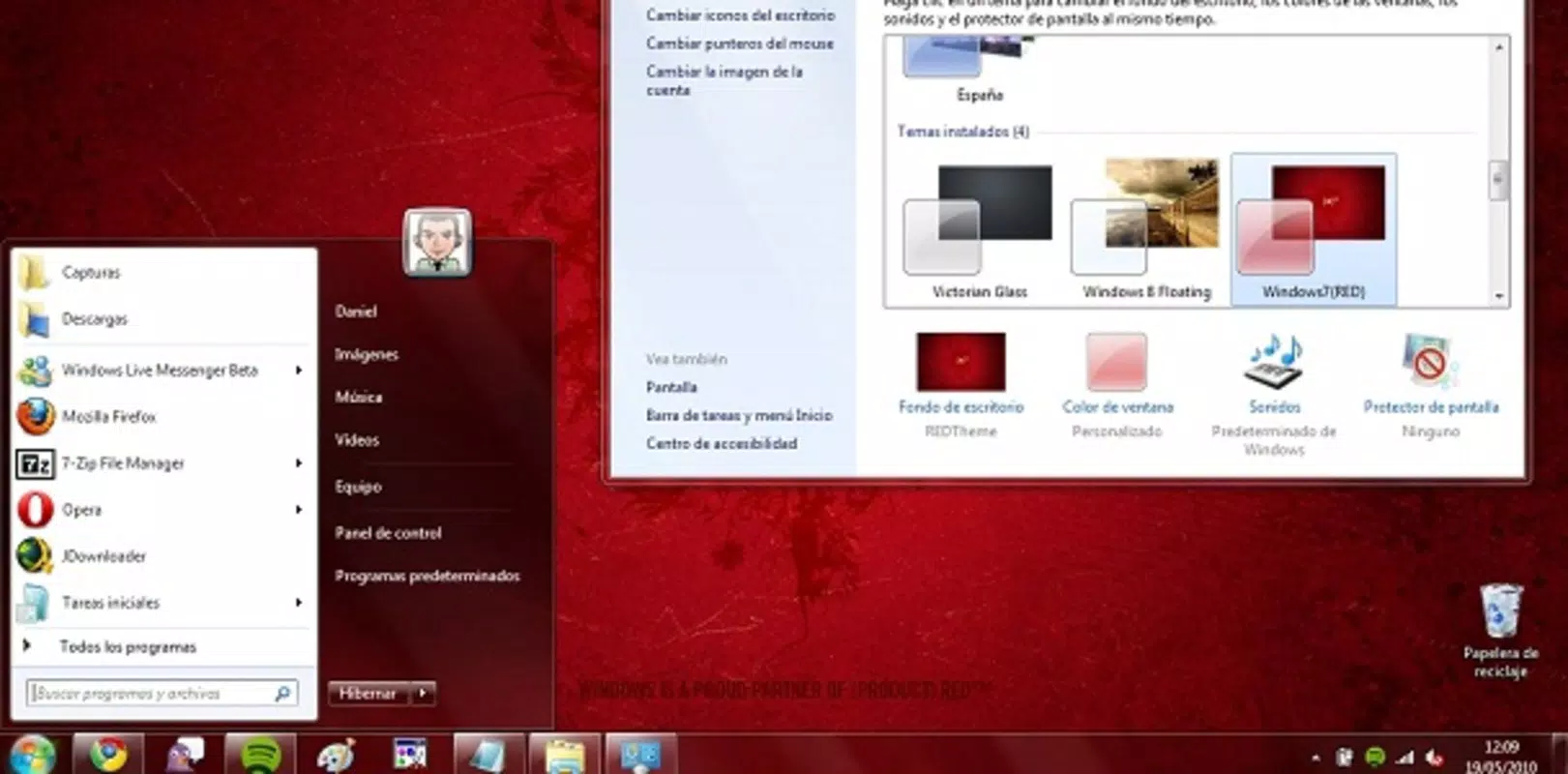This screenshot has width=1568, height=774.
Task: Open the Pantalla link
Action: [671, 387]
